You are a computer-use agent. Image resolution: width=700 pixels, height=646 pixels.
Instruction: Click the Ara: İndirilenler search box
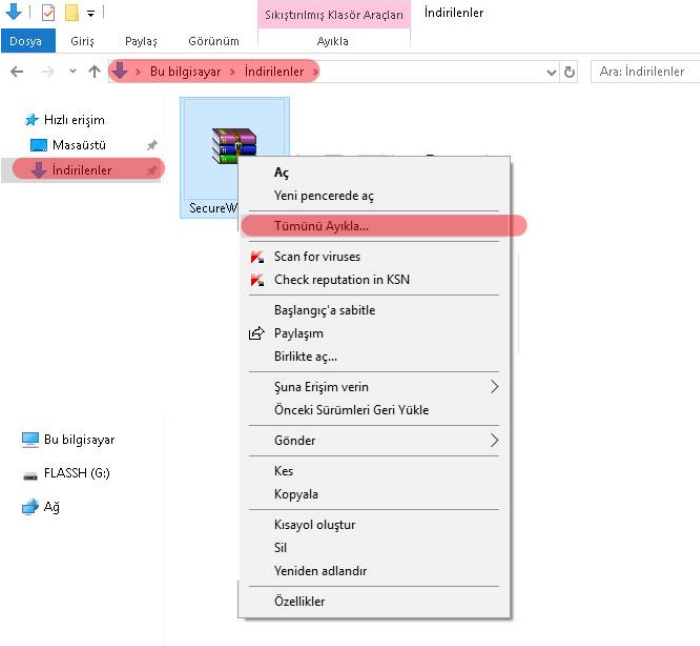click(645, 71)
